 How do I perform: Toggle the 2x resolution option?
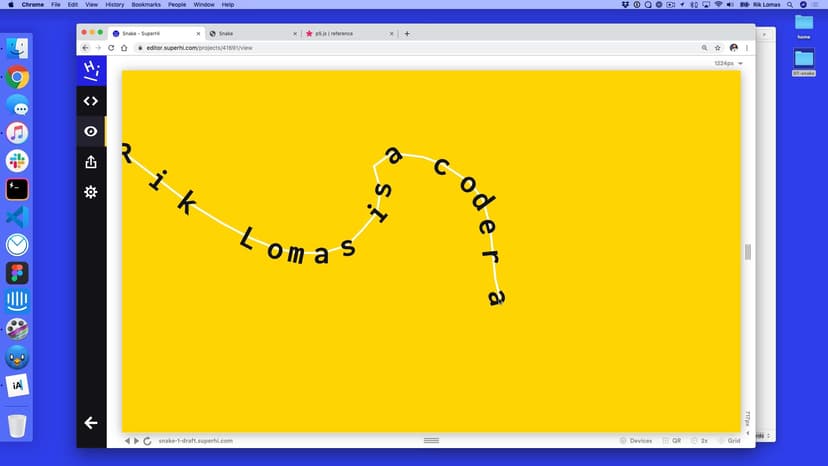click(x=700, y=441)
